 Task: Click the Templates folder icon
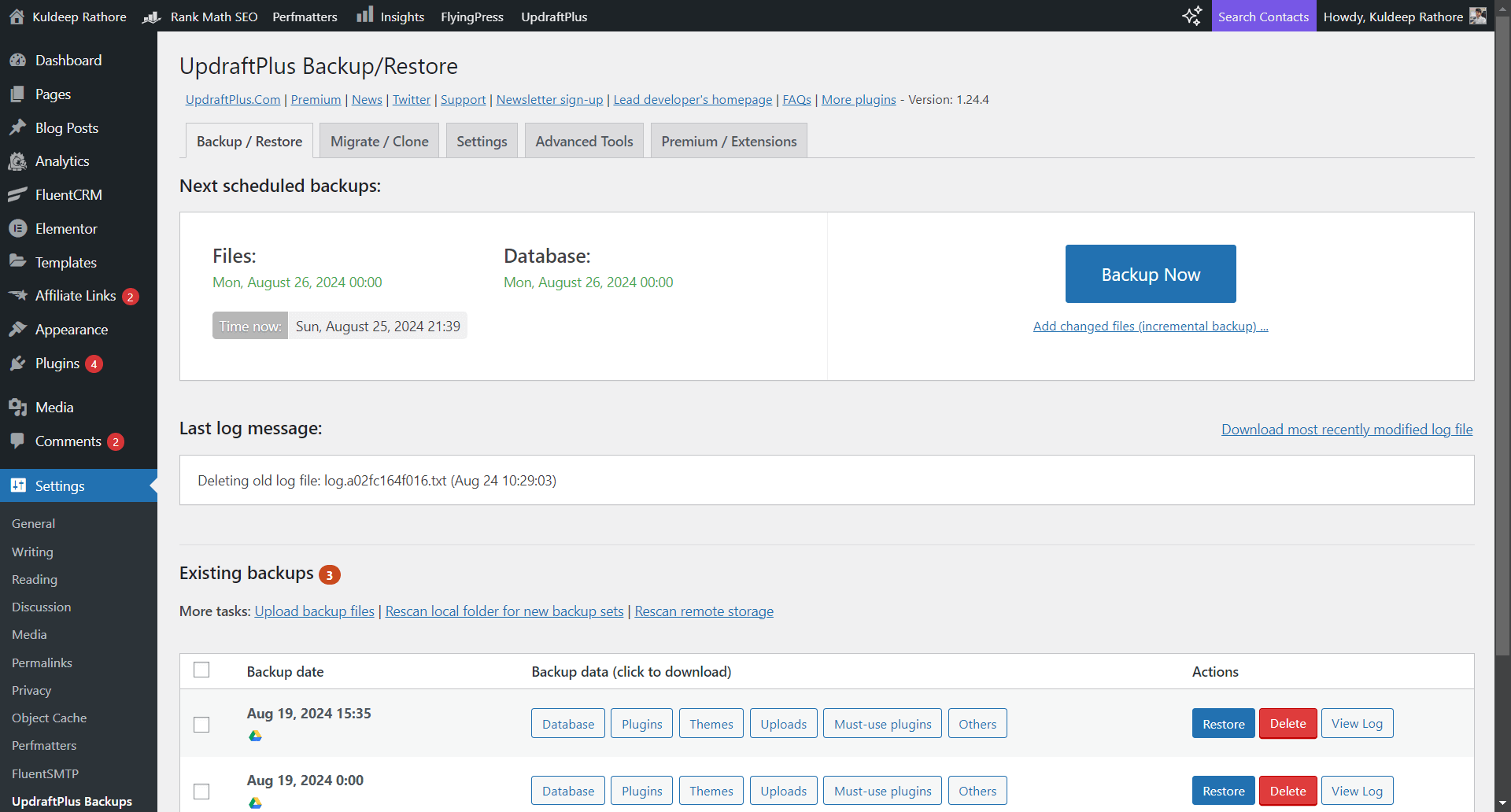click(x=18, y=262)
